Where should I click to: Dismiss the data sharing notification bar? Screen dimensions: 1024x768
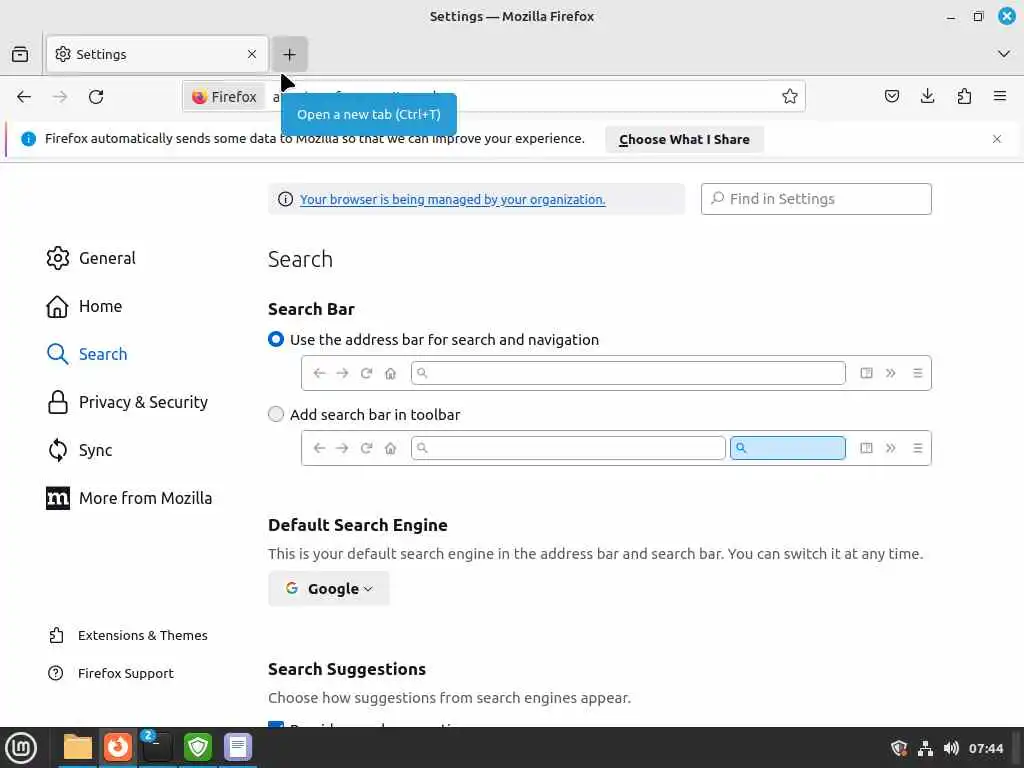[997, 139]
